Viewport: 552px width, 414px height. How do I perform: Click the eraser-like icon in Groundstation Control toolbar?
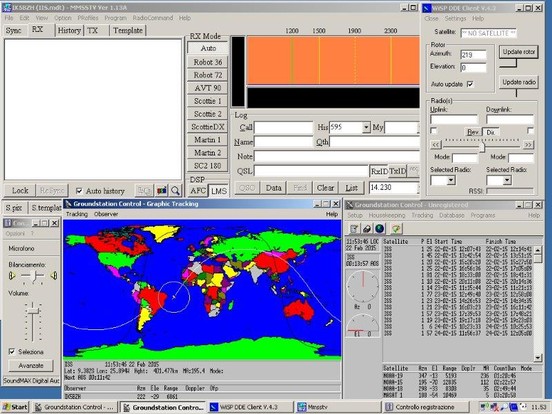(x=367, y=229)
